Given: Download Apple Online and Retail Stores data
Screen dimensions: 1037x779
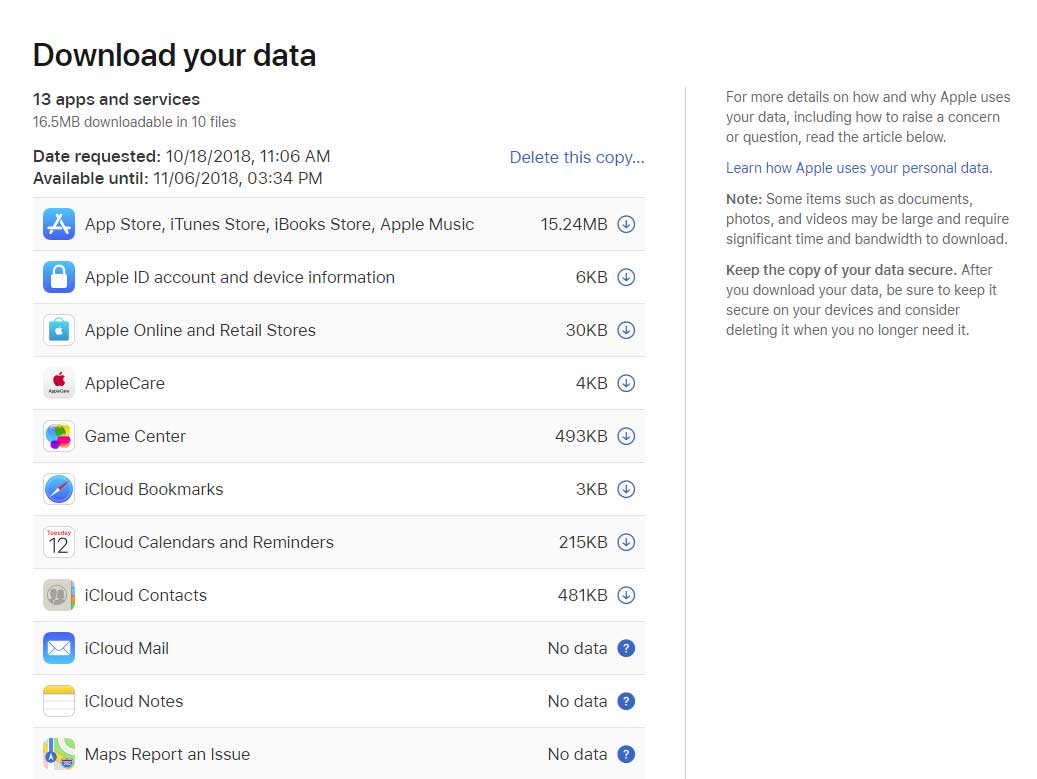Looking at the screenshot, I should (x=626, y=330).
